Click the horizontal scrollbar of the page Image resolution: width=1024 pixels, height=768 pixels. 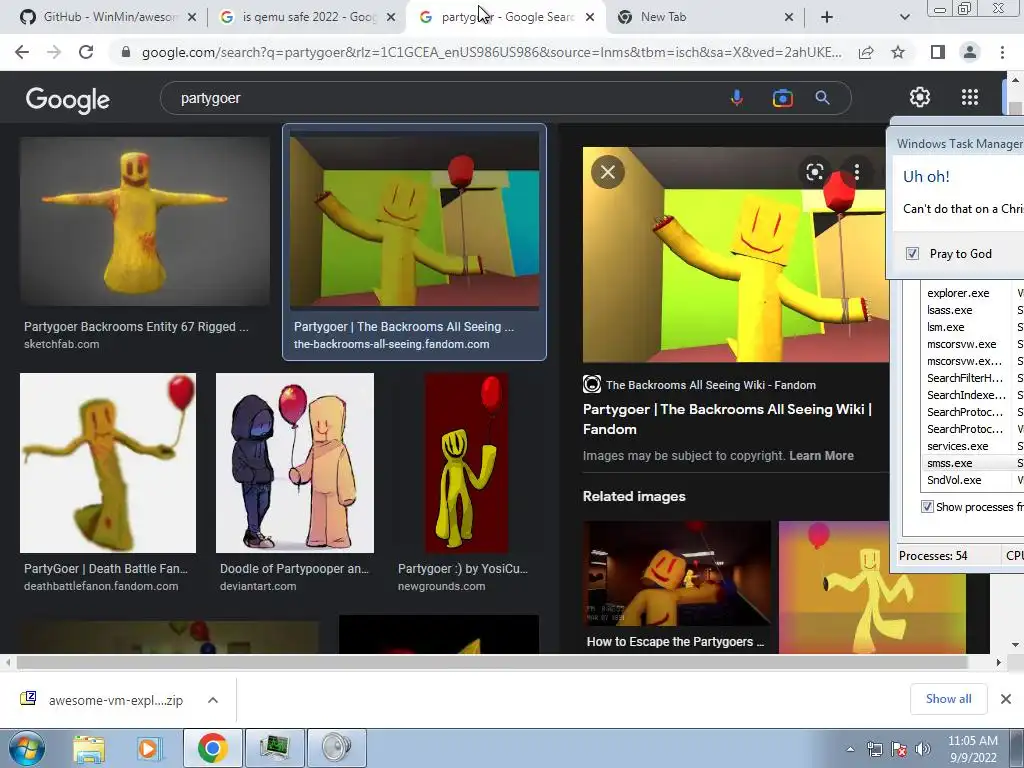[492, 662]
